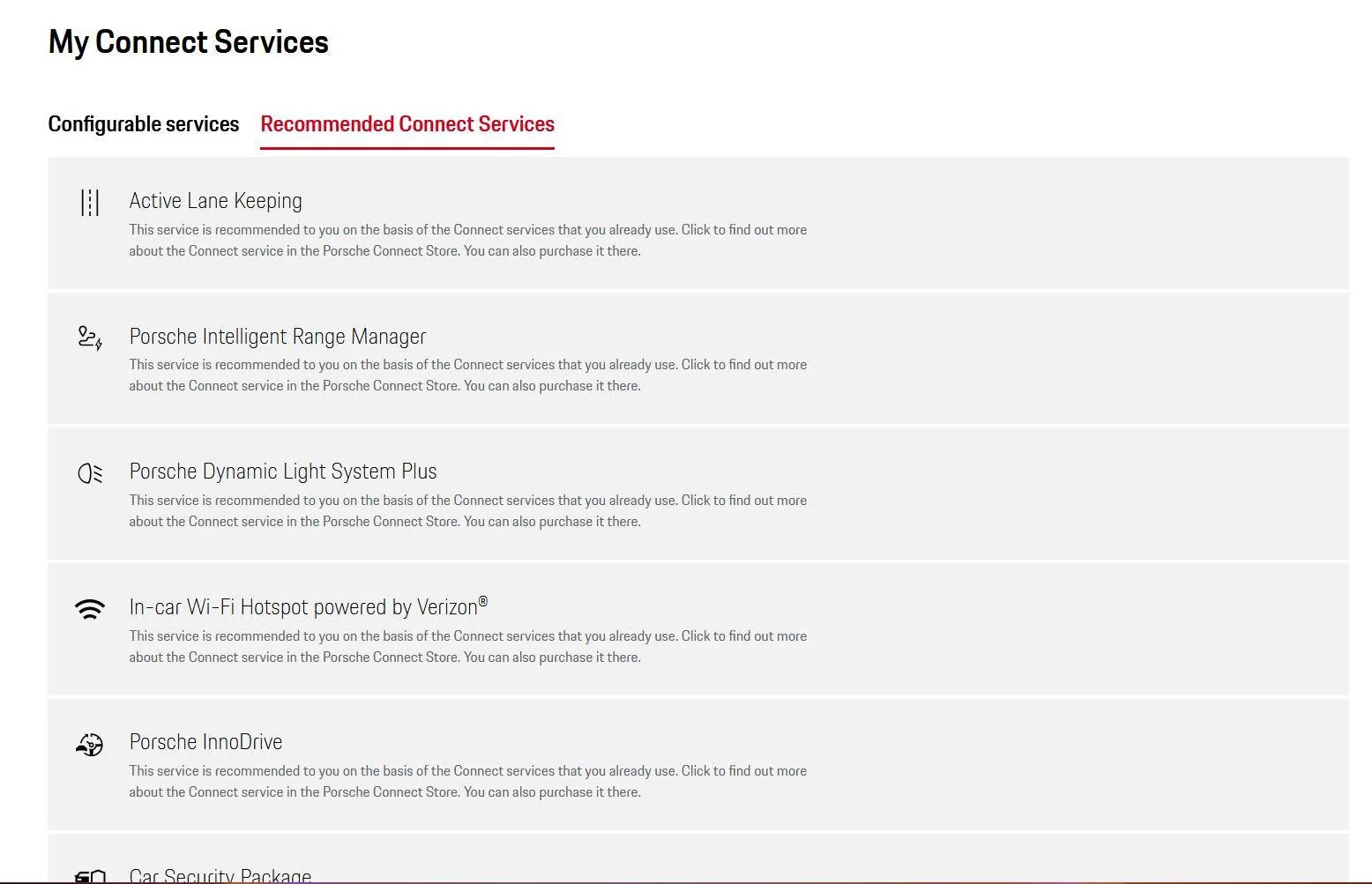Select the Recommended Connect Services tab
Screen dimensions: 1372x884
[x=407, y=124]
